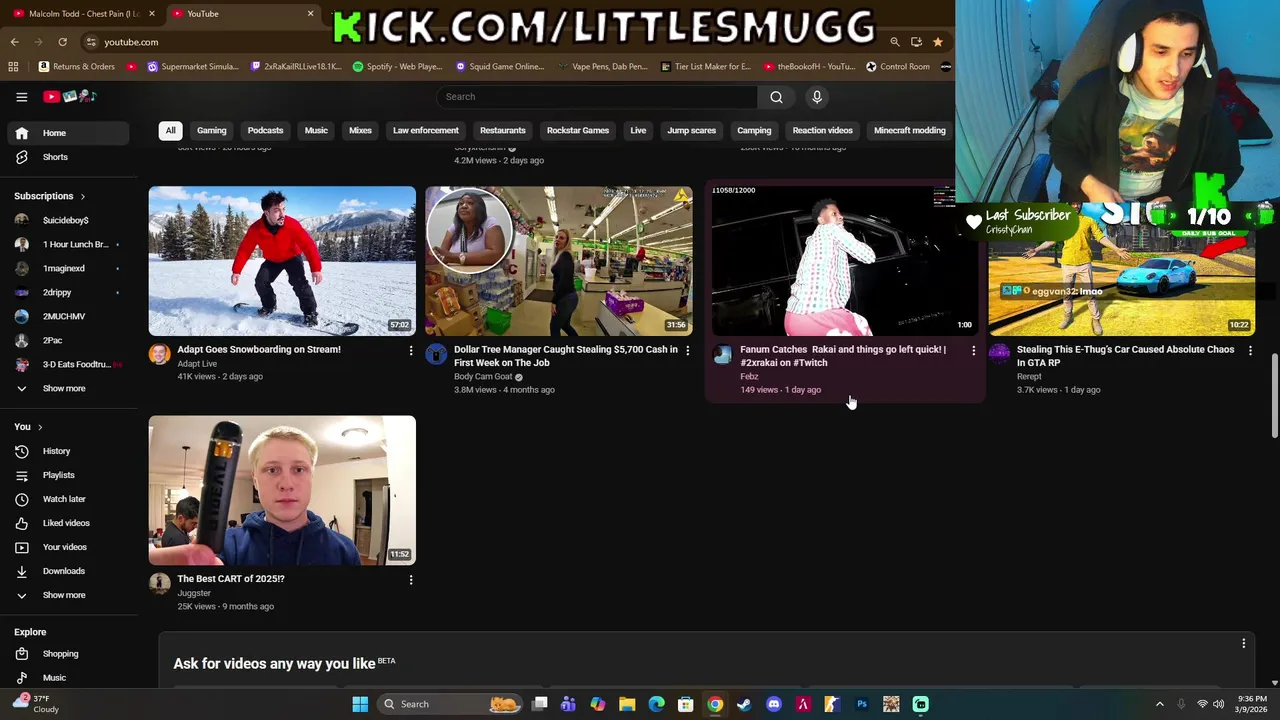Open more options for Stealing E-Thug's Car video
Screen dimensions: 1280x720
tap(1250, 350)
